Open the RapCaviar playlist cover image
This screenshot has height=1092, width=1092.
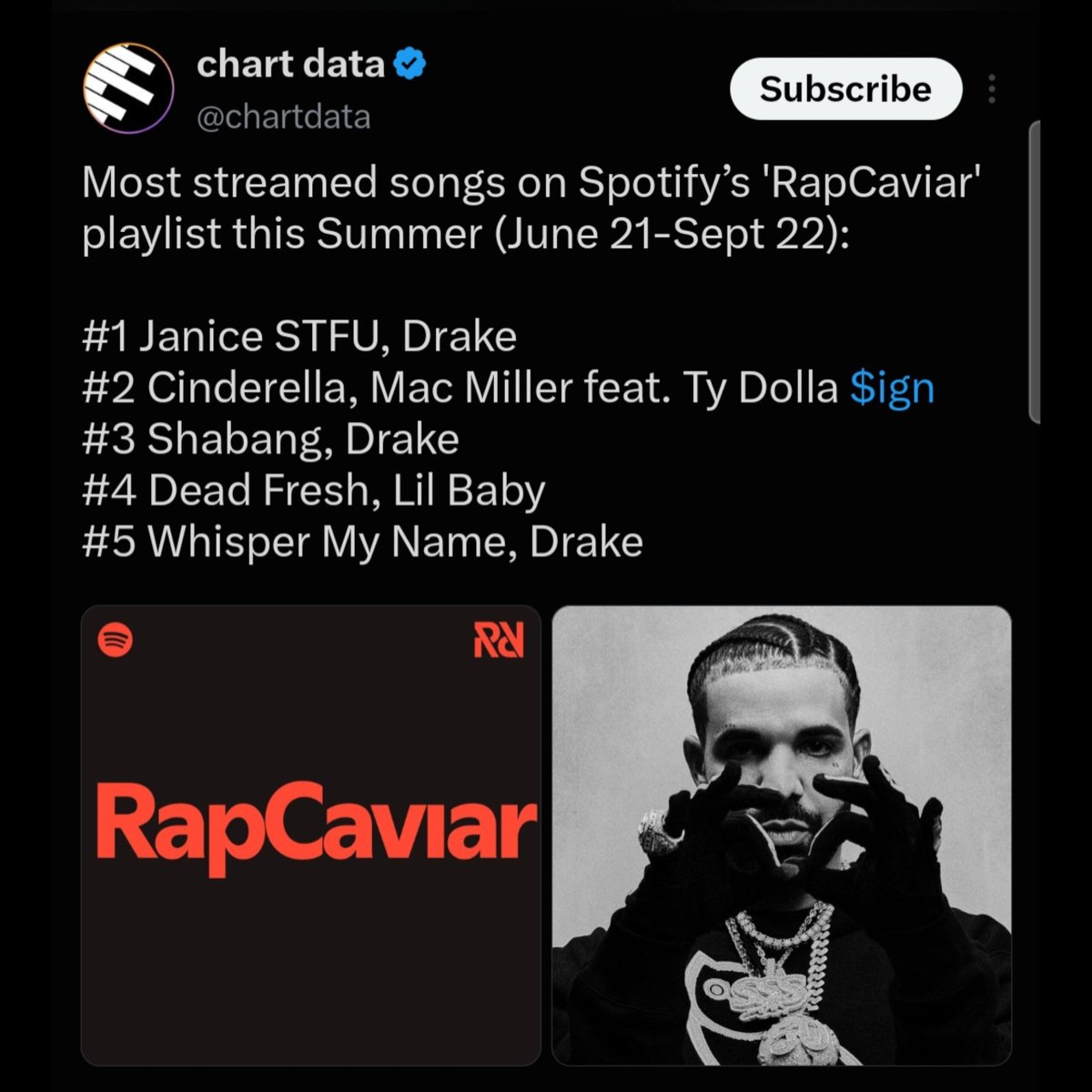[311, 835]
